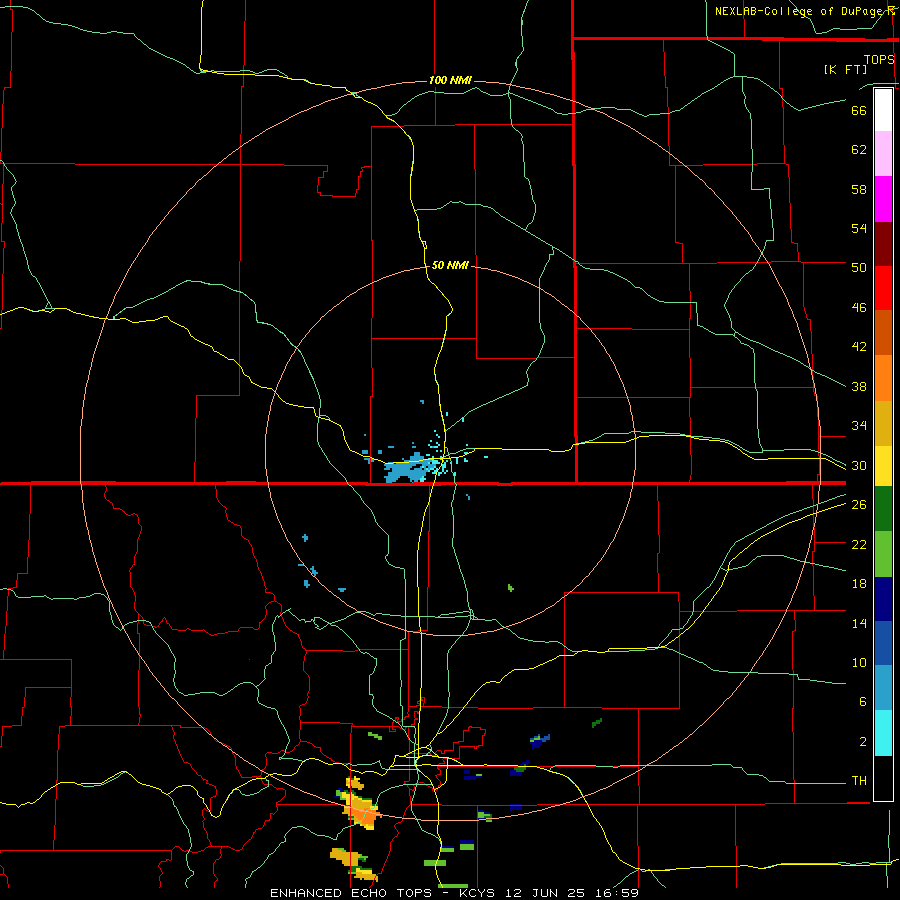
Task: Click the "6" legend value
Action: [x=863, y=702]
